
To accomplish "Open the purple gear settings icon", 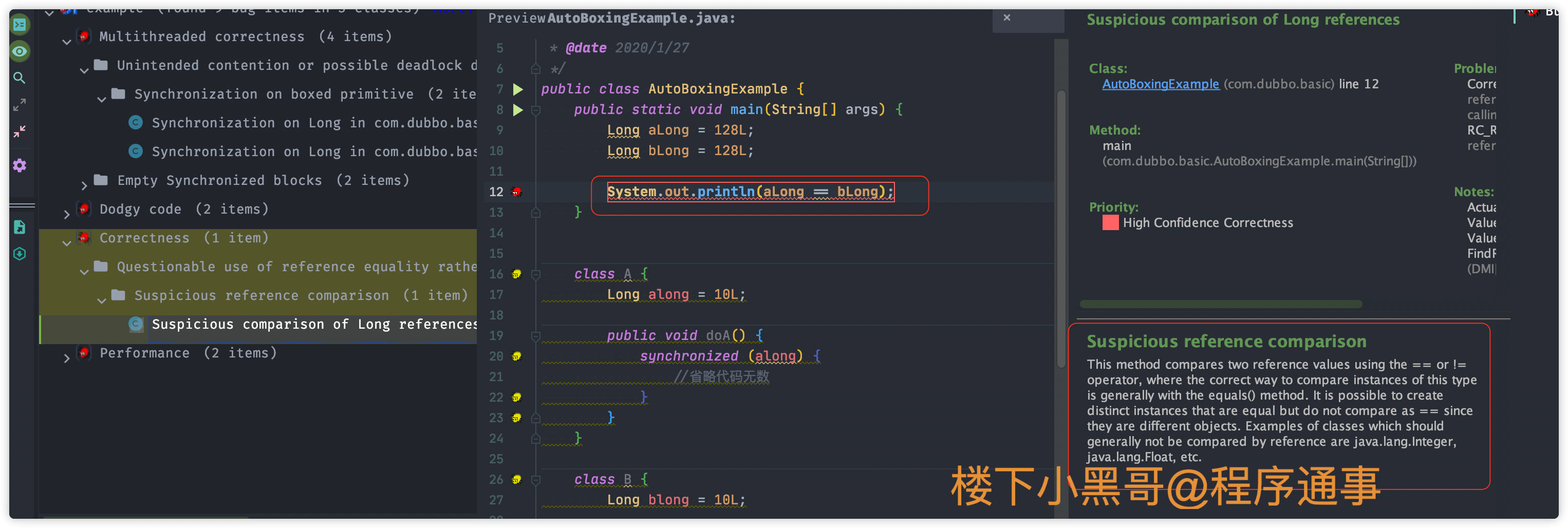I will click(20, 165).
